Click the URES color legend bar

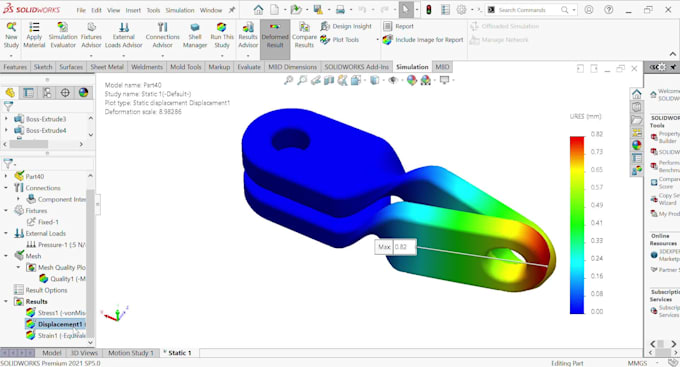point(577,225)
